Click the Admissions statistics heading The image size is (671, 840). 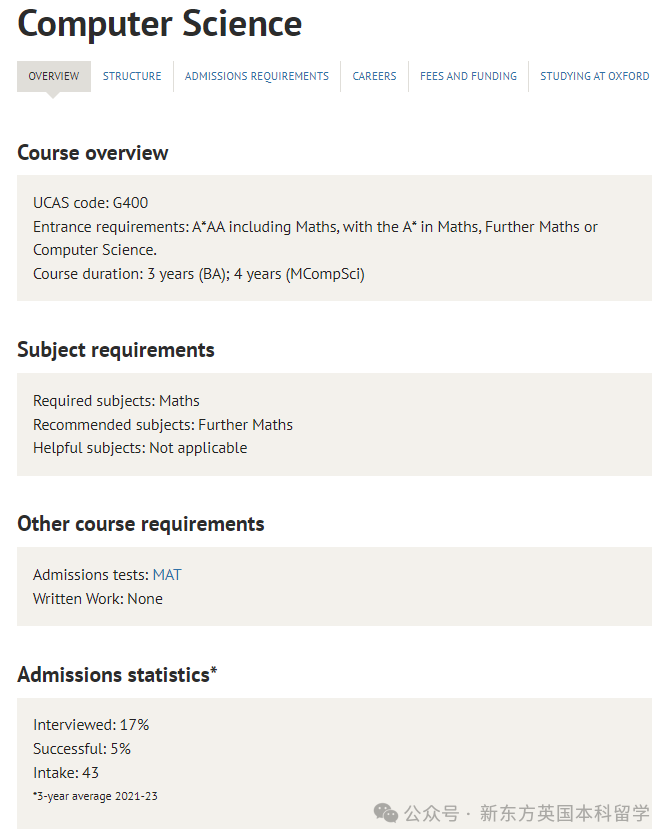pyautogui.click(x=117, y=674)
